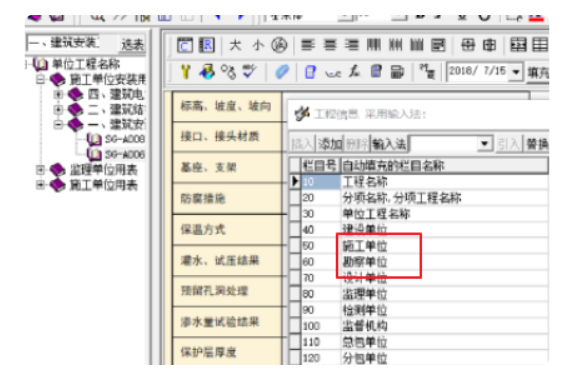Click the 接口、接头材质 form cell
This screenshot has height=383, width=567.
(x=227, y=137)
